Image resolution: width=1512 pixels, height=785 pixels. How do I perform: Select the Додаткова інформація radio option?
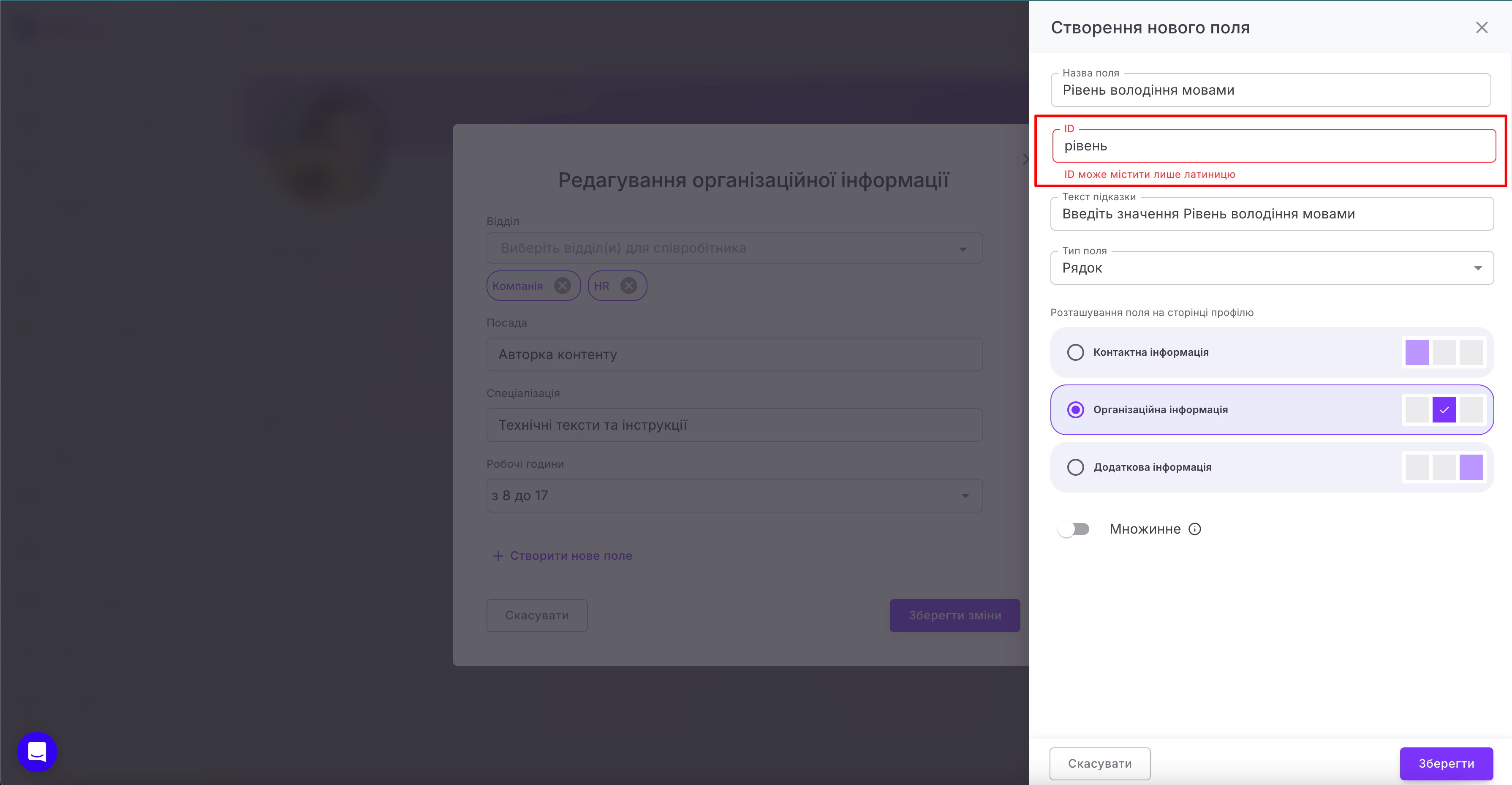click(x=1075, y=467)
